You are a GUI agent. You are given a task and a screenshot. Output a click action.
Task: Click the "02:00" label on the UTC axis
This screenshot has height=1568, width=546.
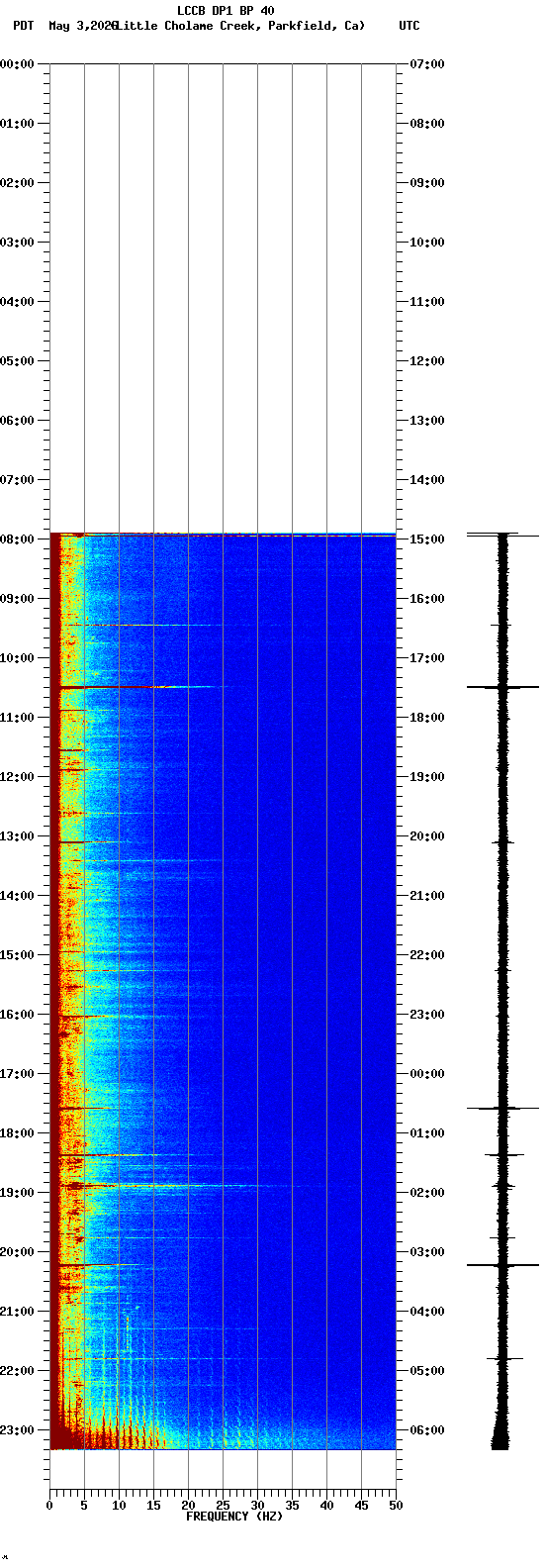pos(427,1193)
